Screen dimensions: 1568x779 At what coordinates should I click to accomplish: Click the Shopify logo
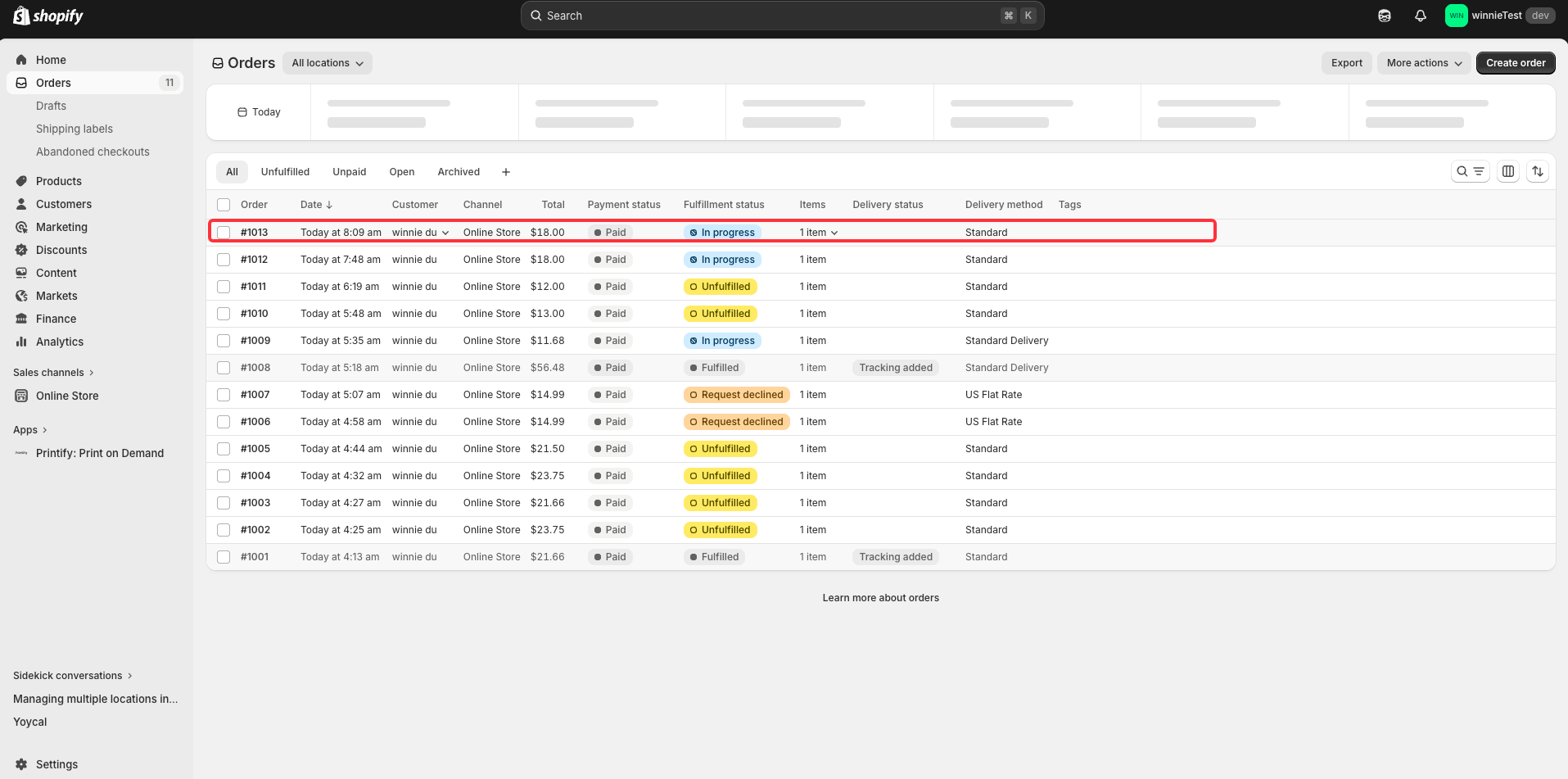coord(48,16)
